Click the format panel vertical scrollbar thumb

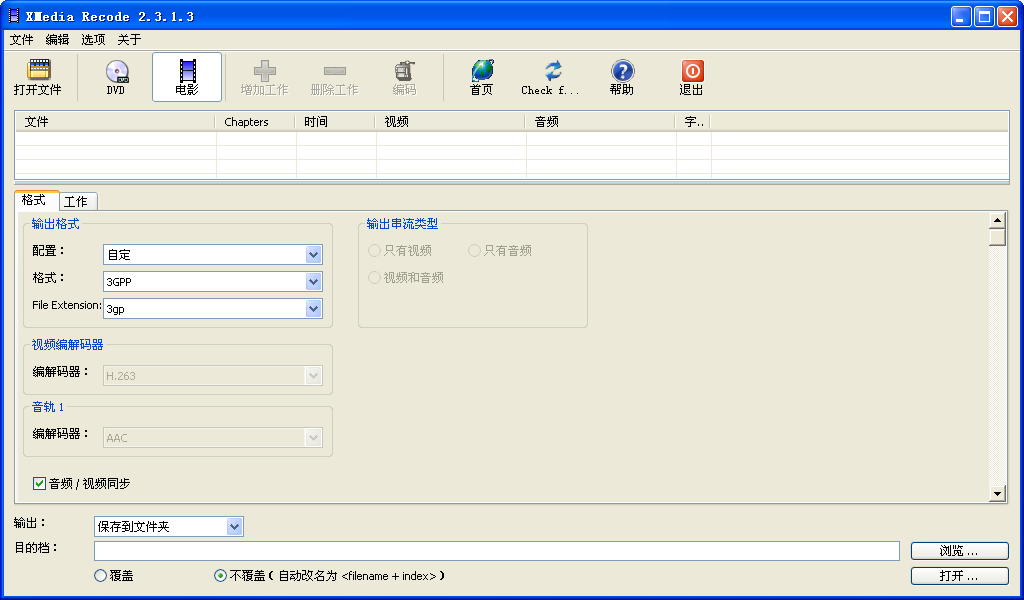[x=997, y=236]
